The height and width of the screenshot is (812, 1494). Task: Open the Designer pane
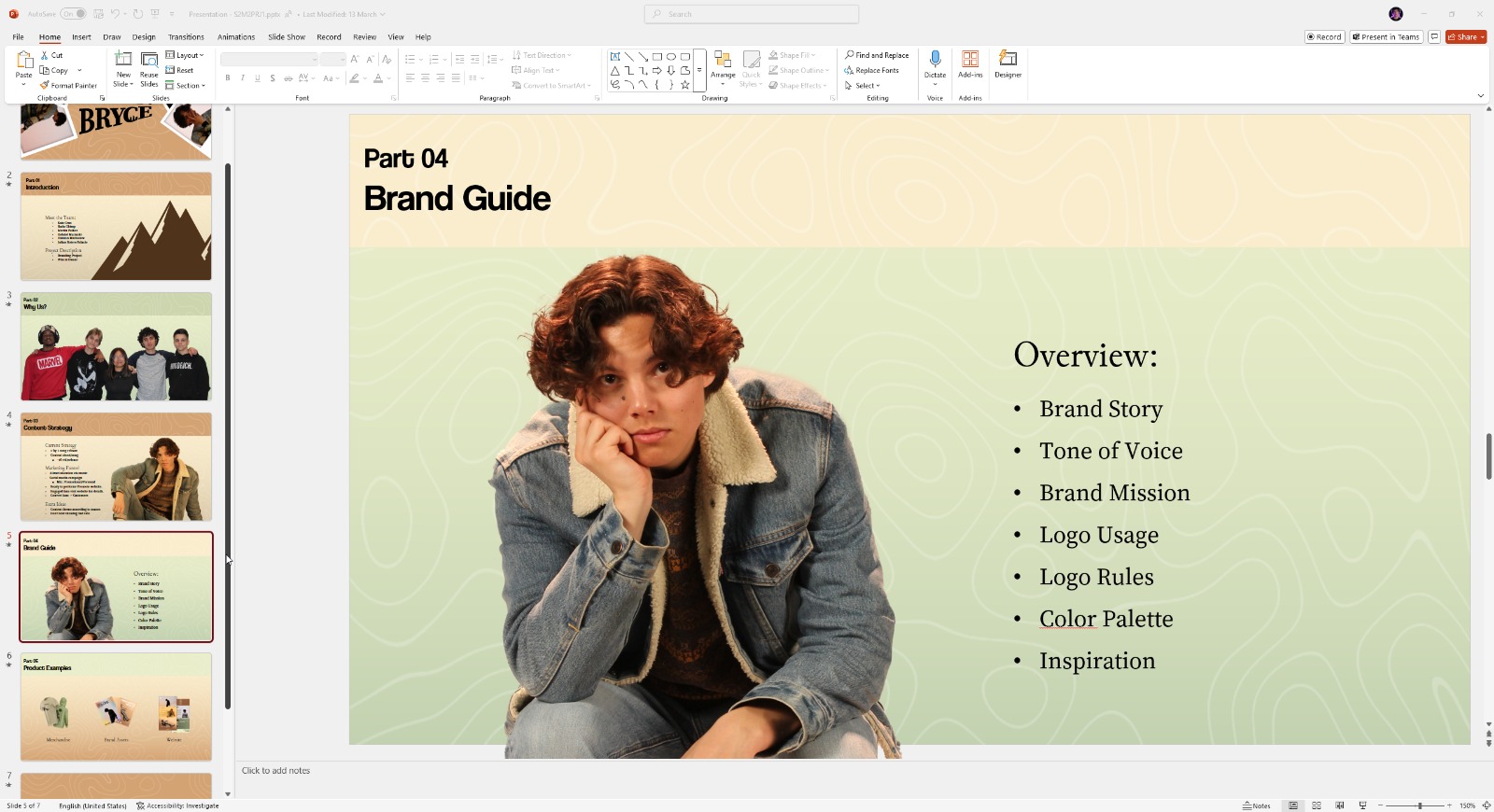click(1008, 63)
